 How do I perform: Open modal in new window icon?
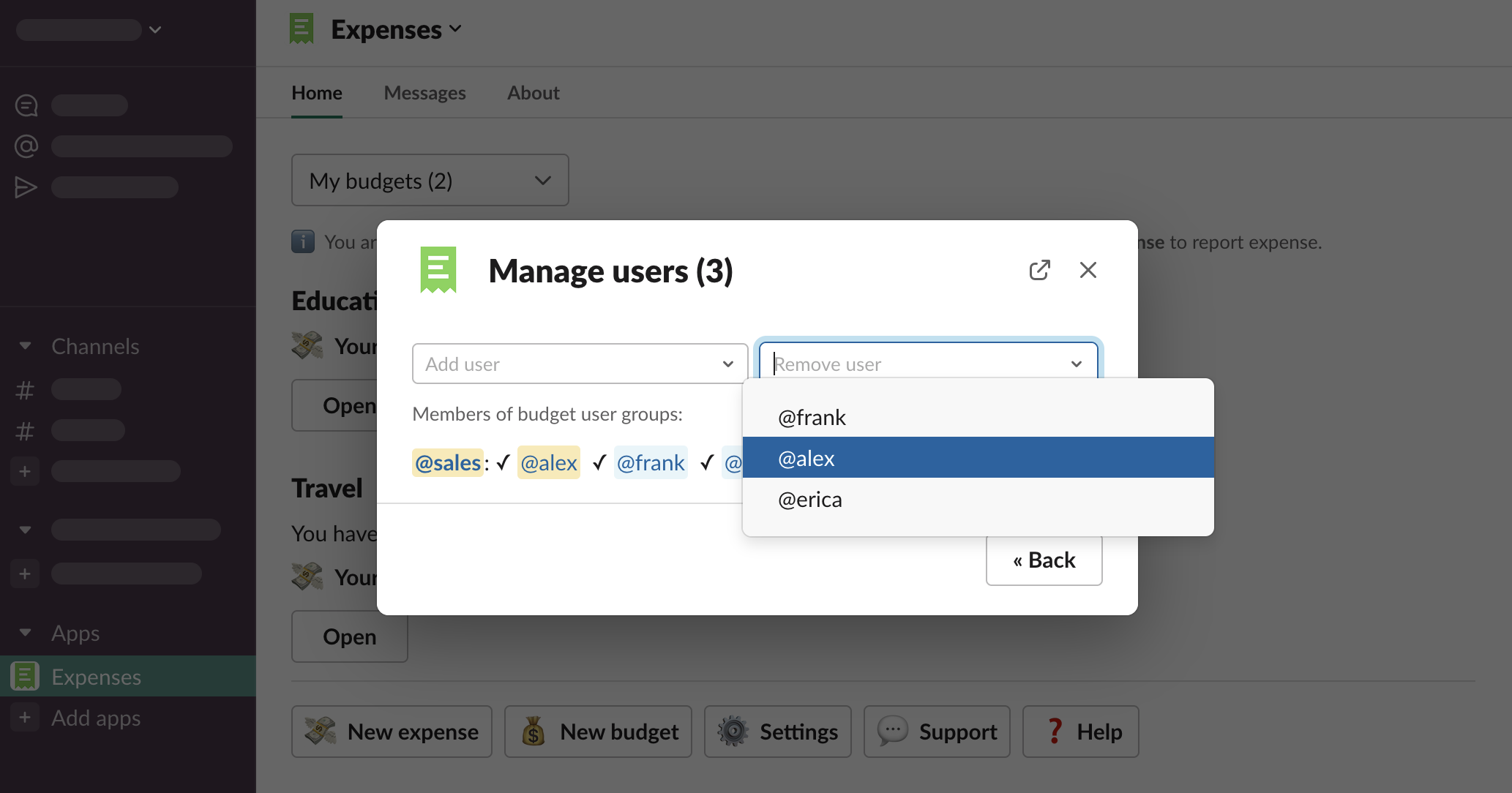pyautogui.click(x=1039, y=270)
